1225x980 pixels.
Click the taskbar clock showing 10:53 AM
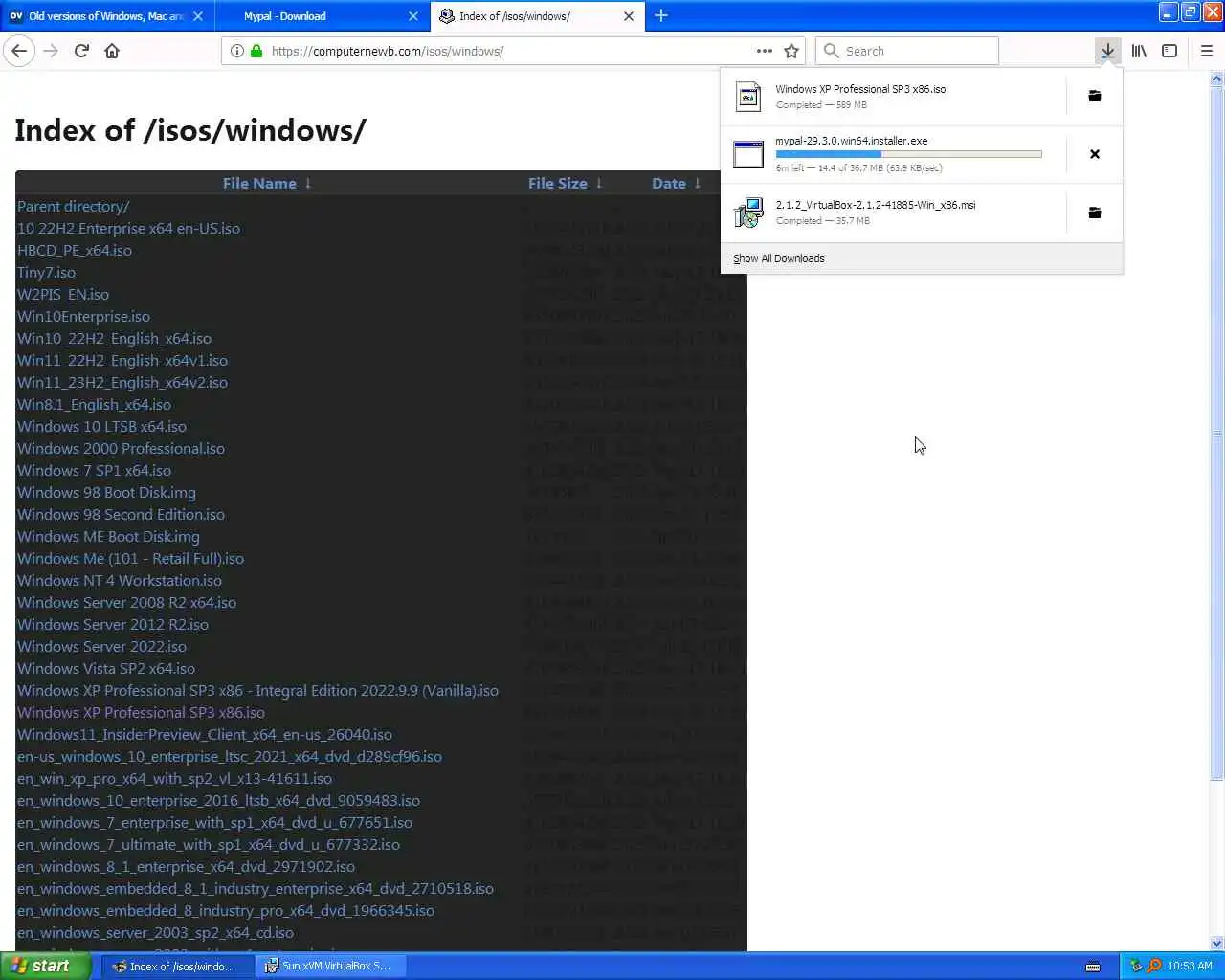pos(1190,966)
